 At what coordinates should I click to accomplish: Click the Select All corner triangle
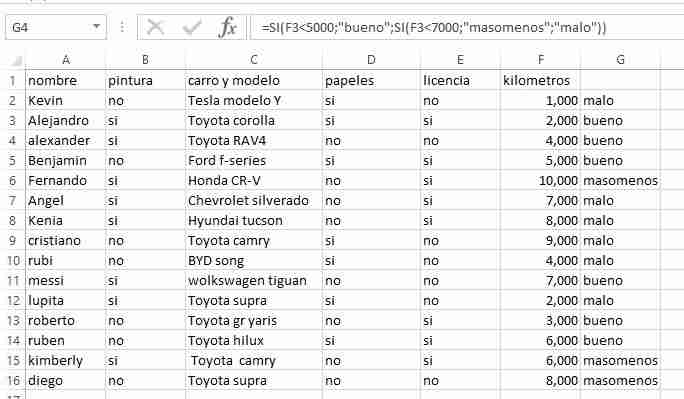tap(16, 61)
